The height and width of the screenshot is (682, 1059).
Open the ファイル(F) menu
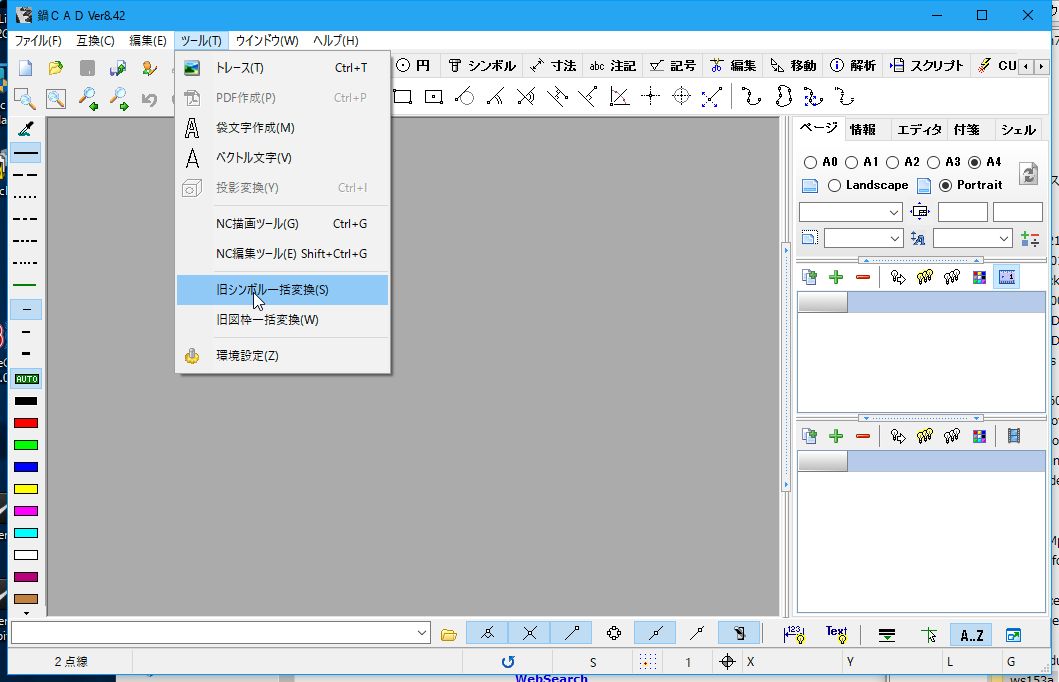[x=38, y=41]
